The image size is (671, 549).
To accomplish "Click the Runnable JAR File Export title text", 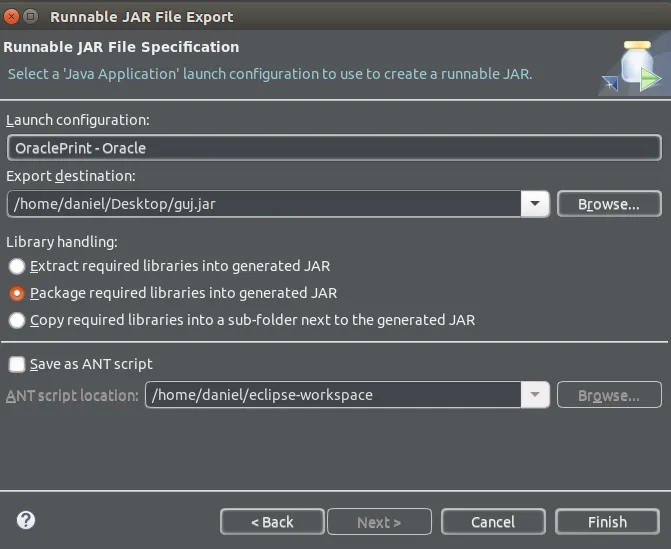I will click(141, 16).
